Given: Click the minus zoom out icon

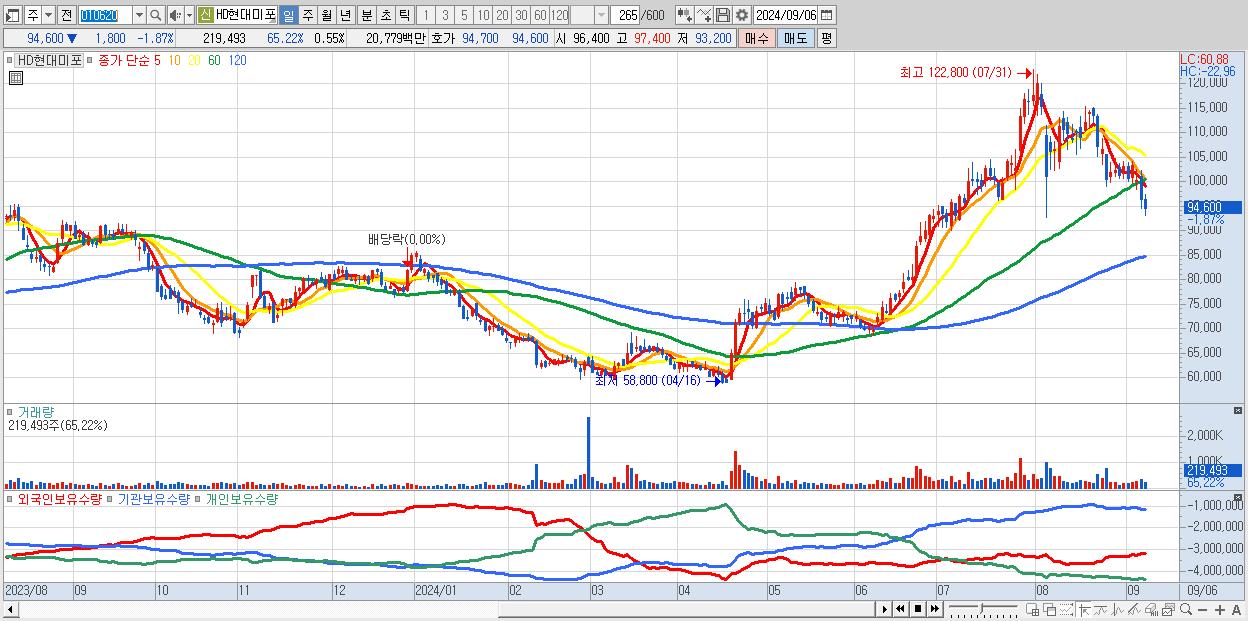Looking at the screenshot, I should tap(1203, 610).
